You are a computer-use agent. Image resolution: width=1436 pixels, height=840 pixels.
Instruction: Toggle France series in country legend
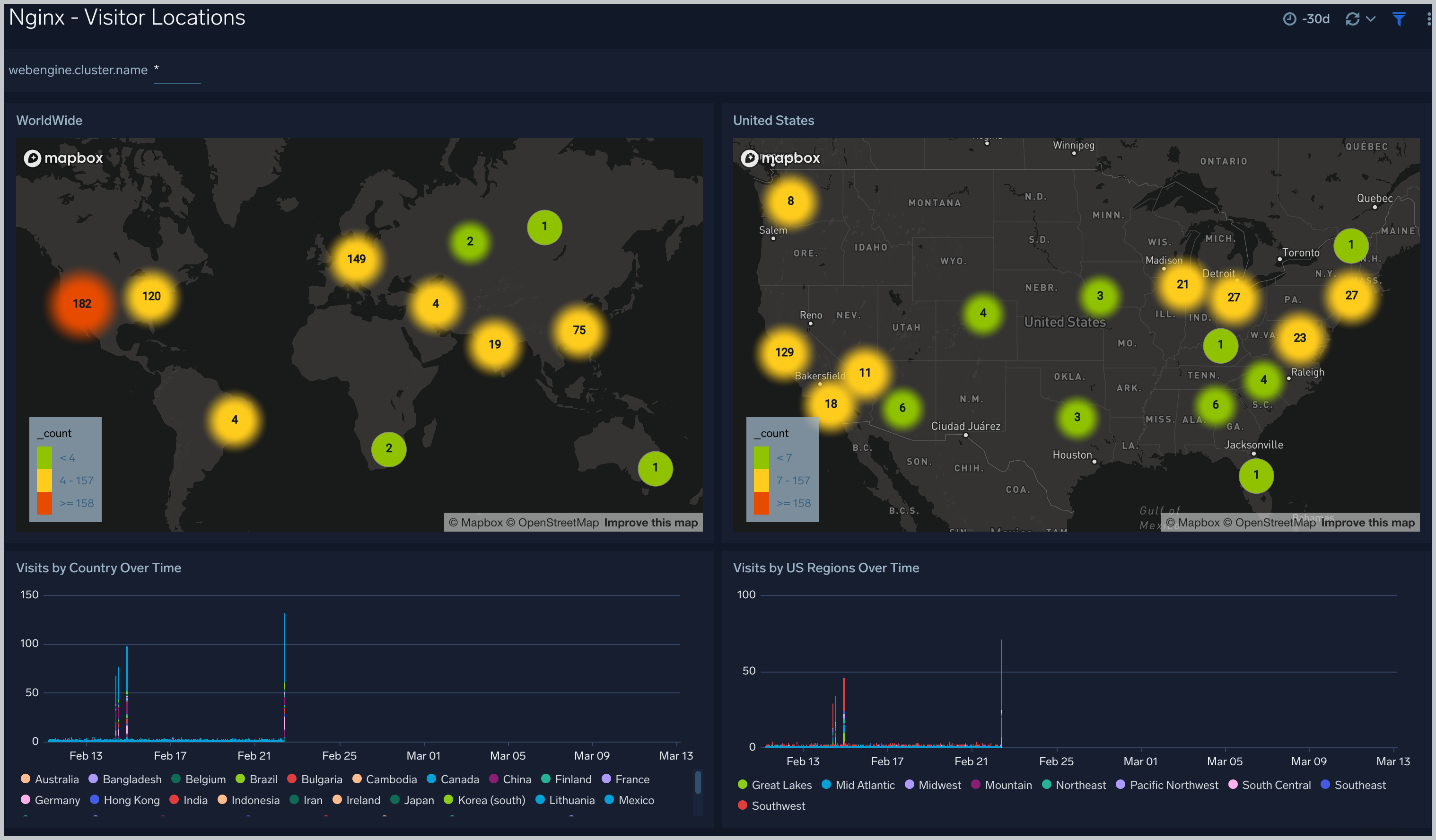(626, 779)
